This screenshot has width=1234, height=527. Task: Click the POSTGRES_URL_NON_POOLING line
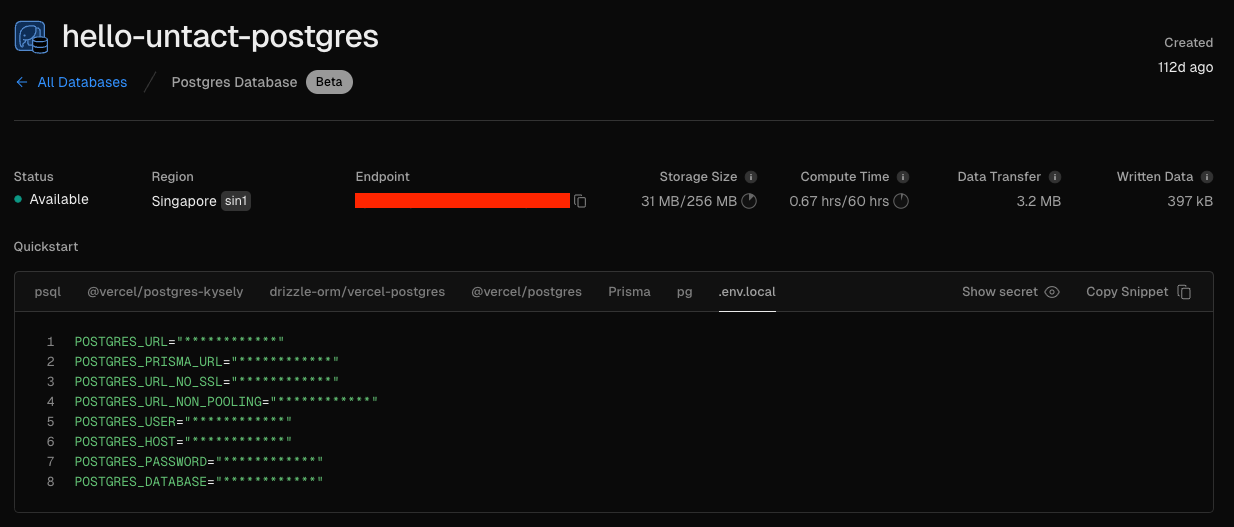point(227,402)
